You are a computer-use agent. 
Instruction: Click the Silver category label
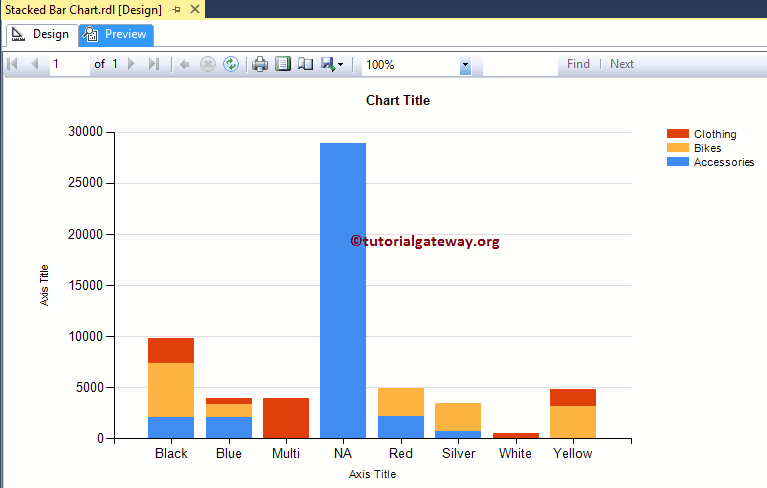(x=458, y=453)
